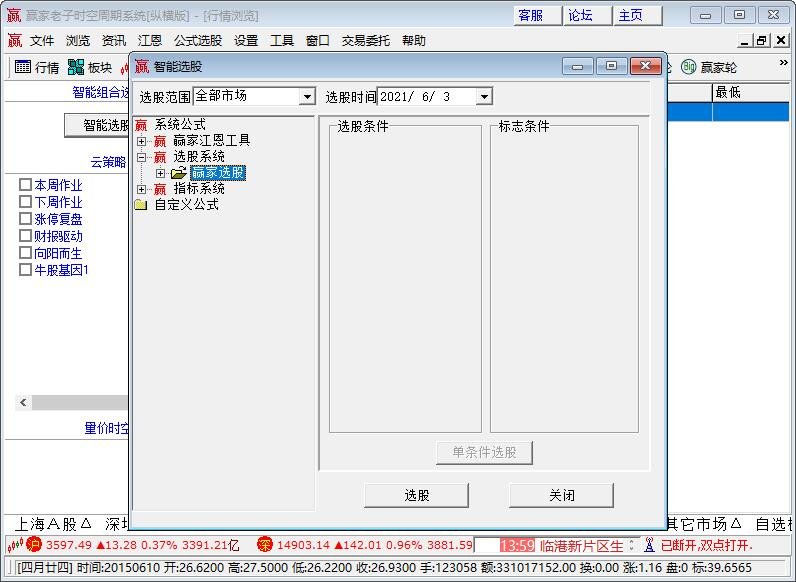Expand the 赢家选股 folder node
Screen dimensions: 796x582
coord(160,173)
